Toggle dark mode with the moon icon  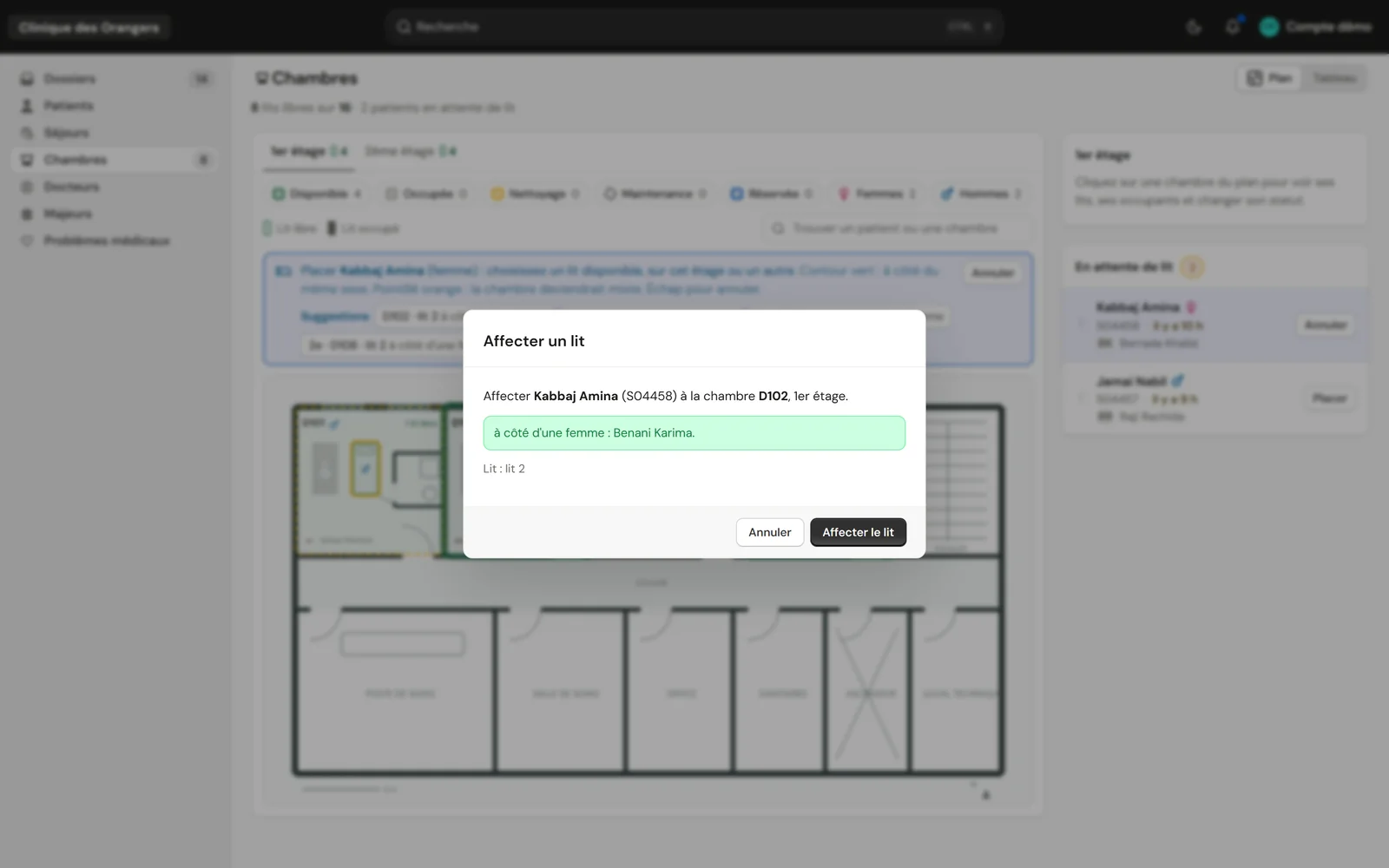click(1194, 27)
